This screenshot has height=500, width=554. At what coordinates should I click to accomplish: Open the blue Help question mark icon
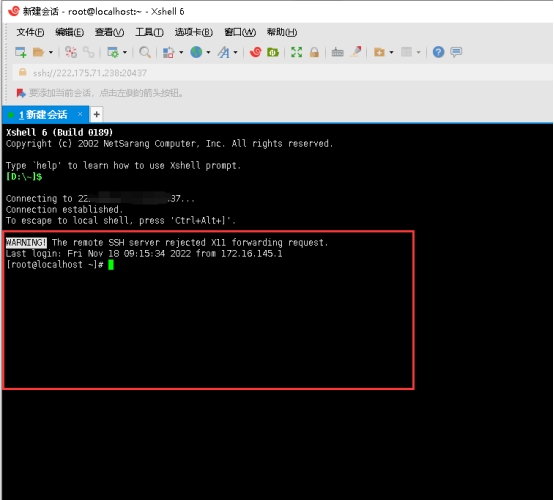[x=438, y=52]
